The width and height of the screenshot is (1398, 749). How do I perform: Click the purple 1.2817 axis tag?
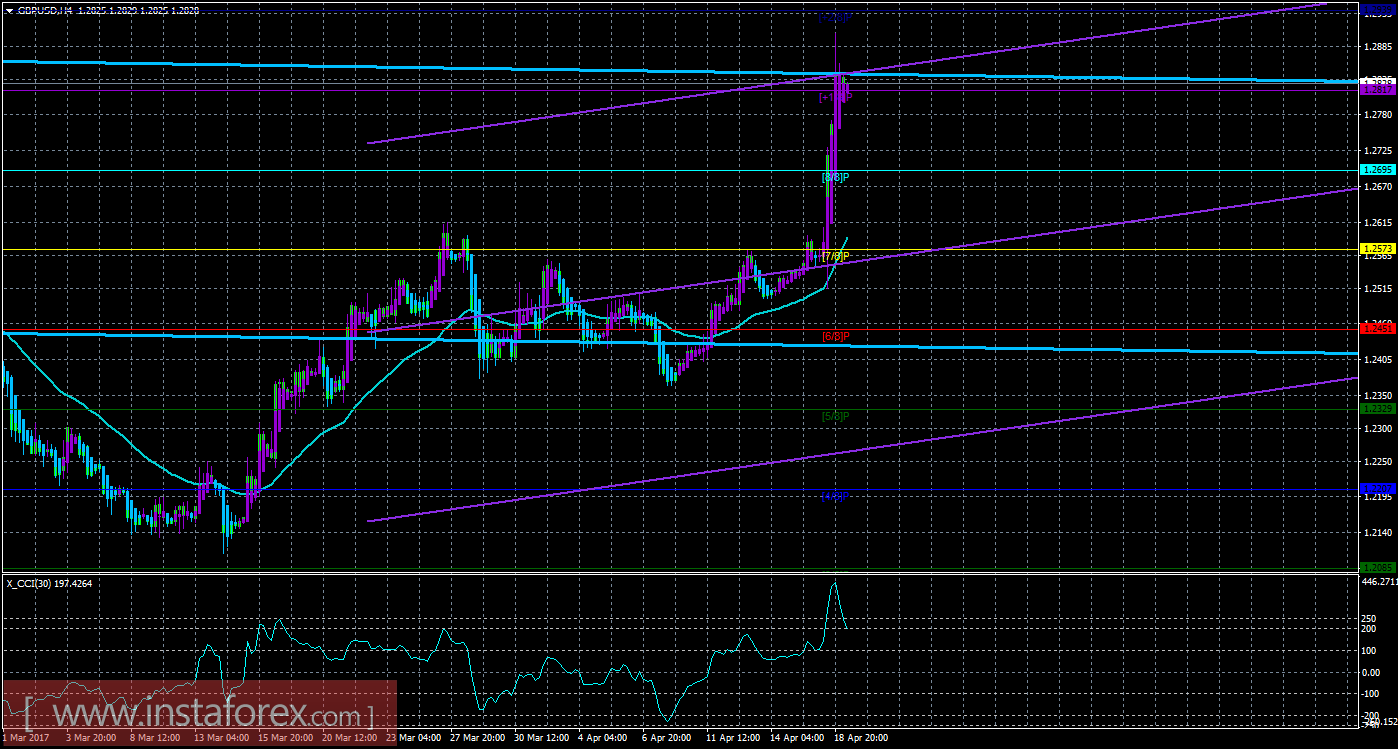click(1379, 89)
